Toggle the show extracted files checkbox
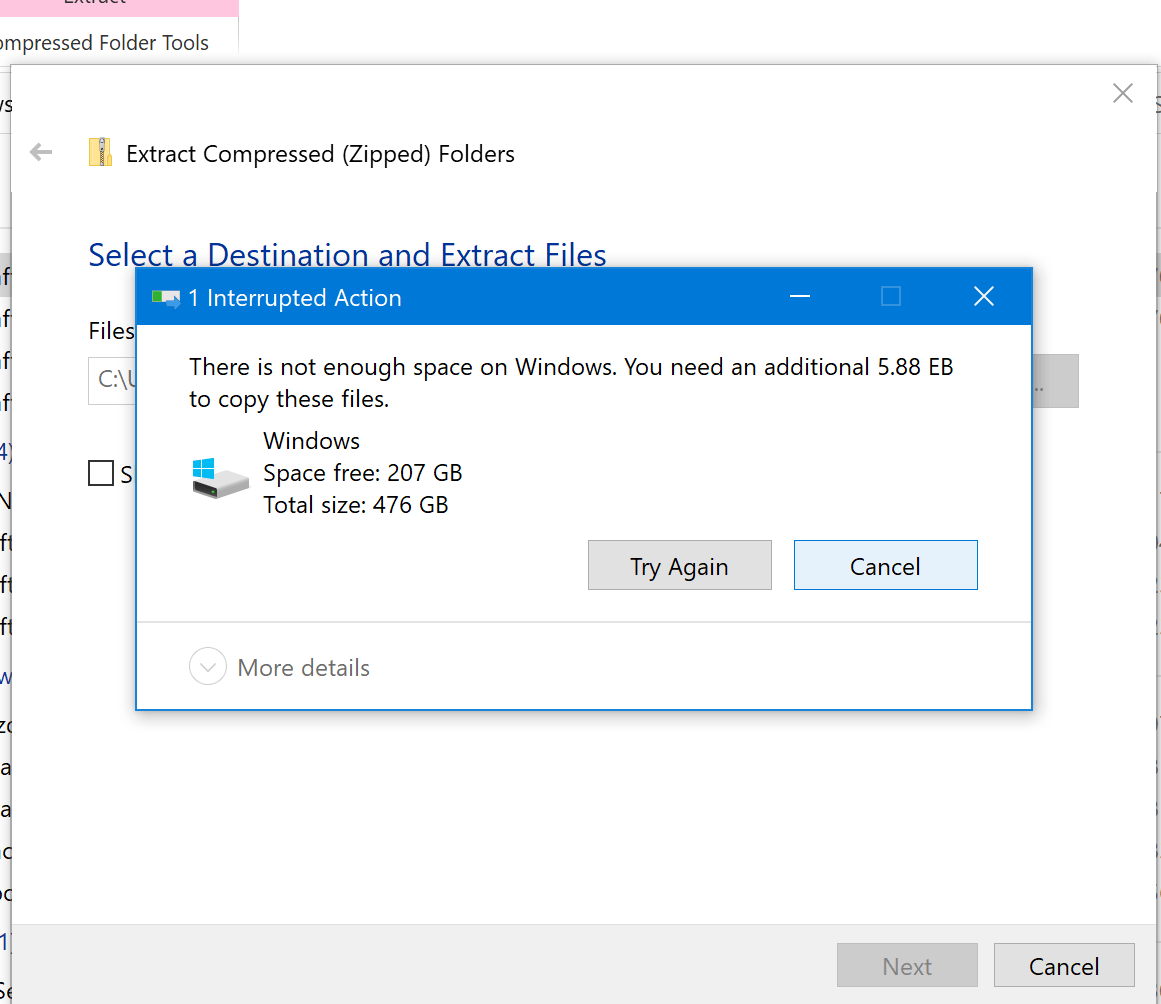This screenshot has width=1161, height=1004. tap(101, 473)
